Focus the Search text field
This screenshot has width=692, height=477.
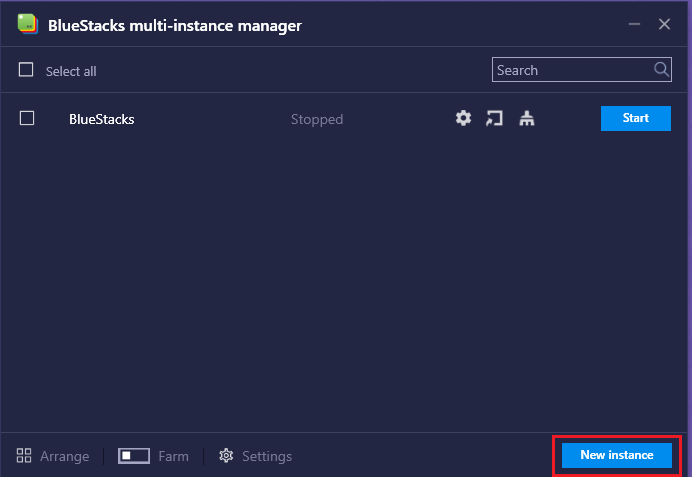pos(572,70)
